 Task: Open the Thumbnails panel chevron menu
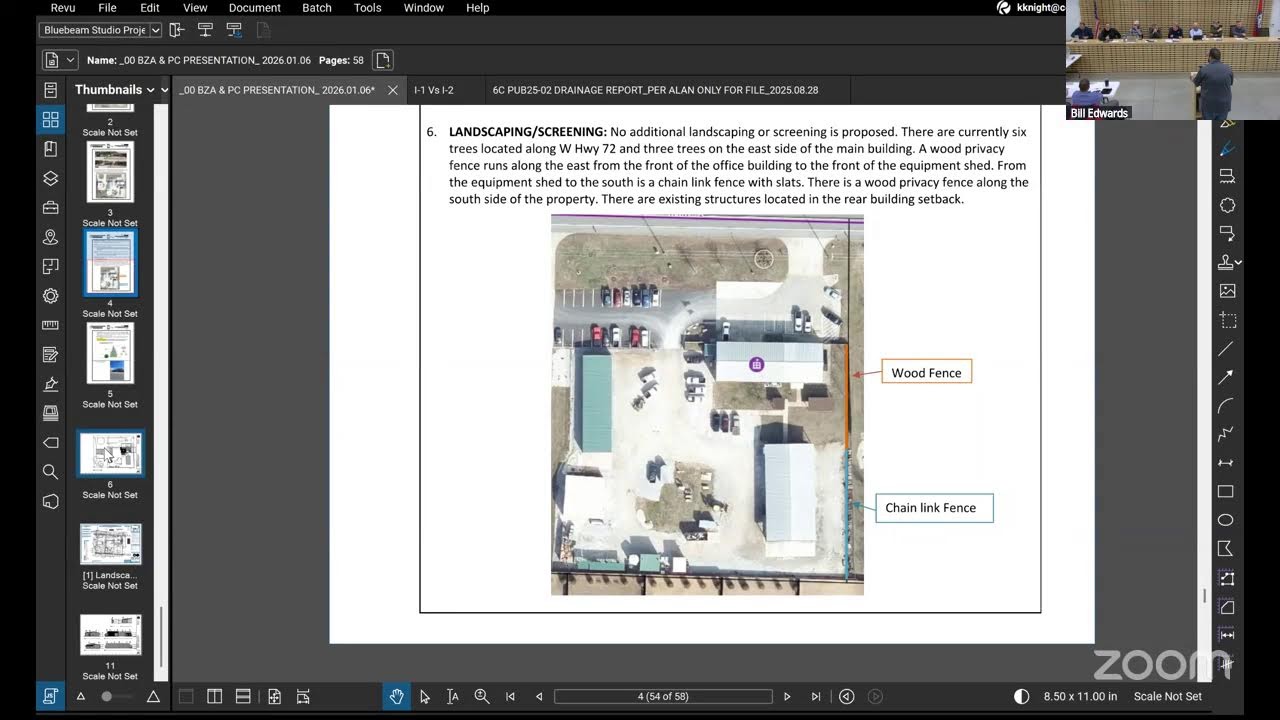[151, 90]
